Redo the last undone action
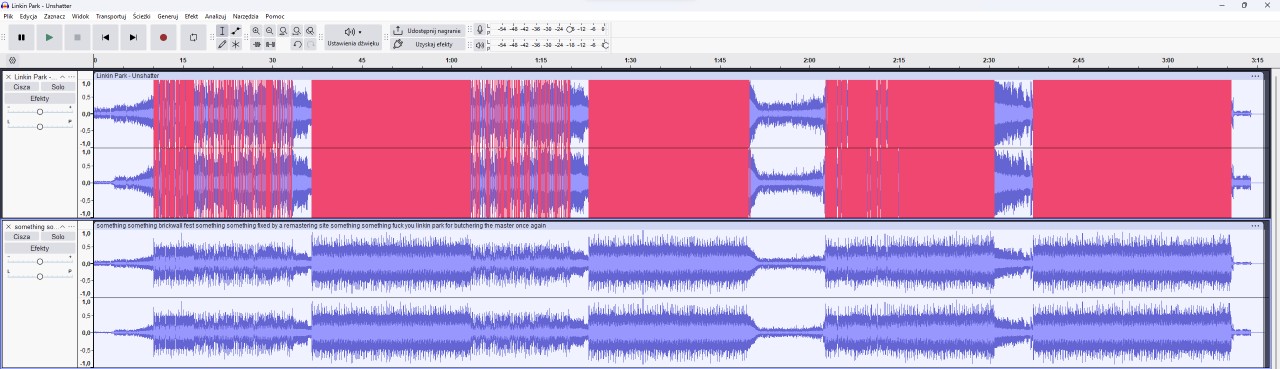1280x369 pixels. click(x=310, y=44)
